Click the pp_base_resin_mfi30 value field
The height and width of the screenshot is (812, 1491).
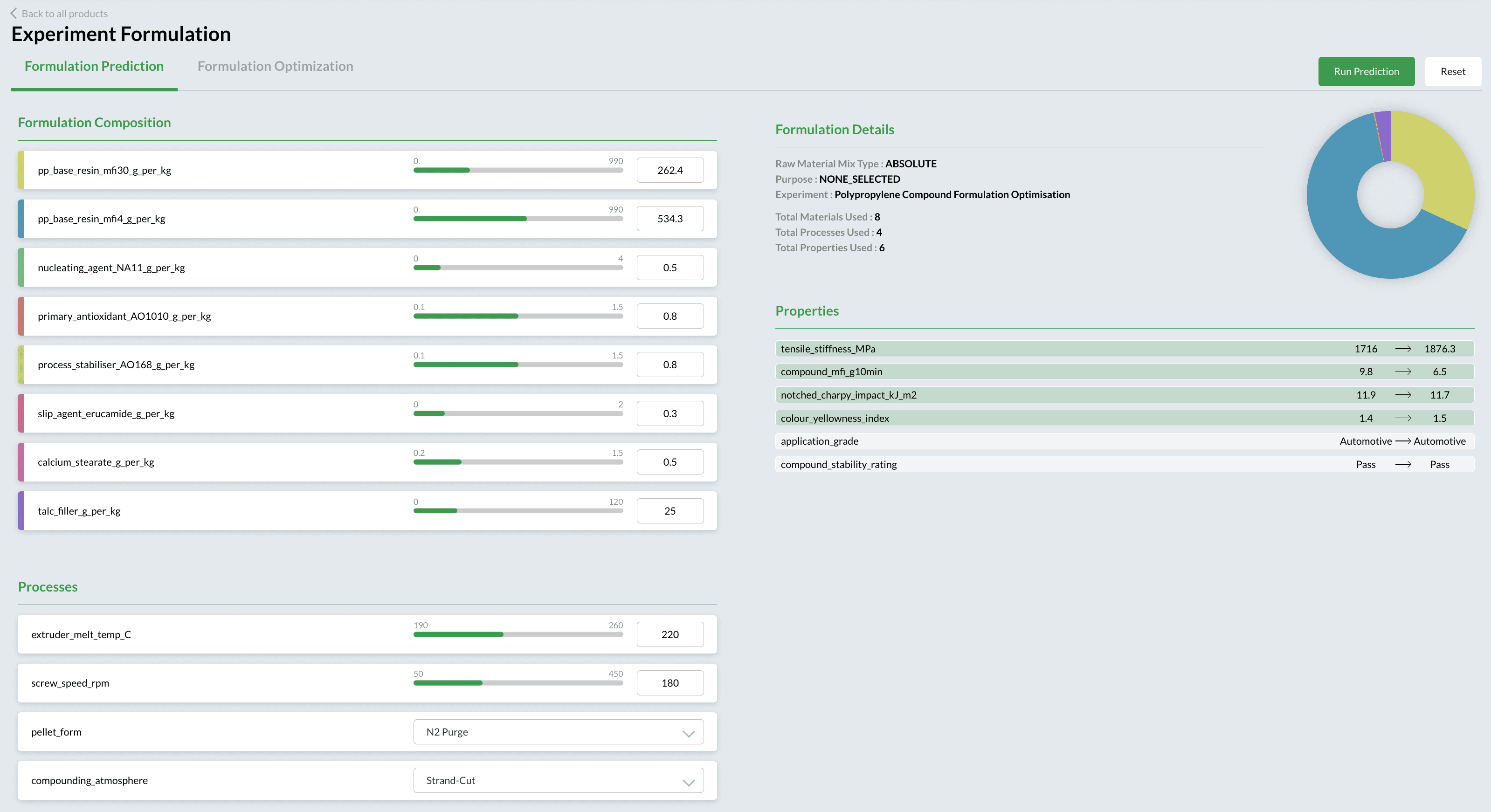point(670,170)
